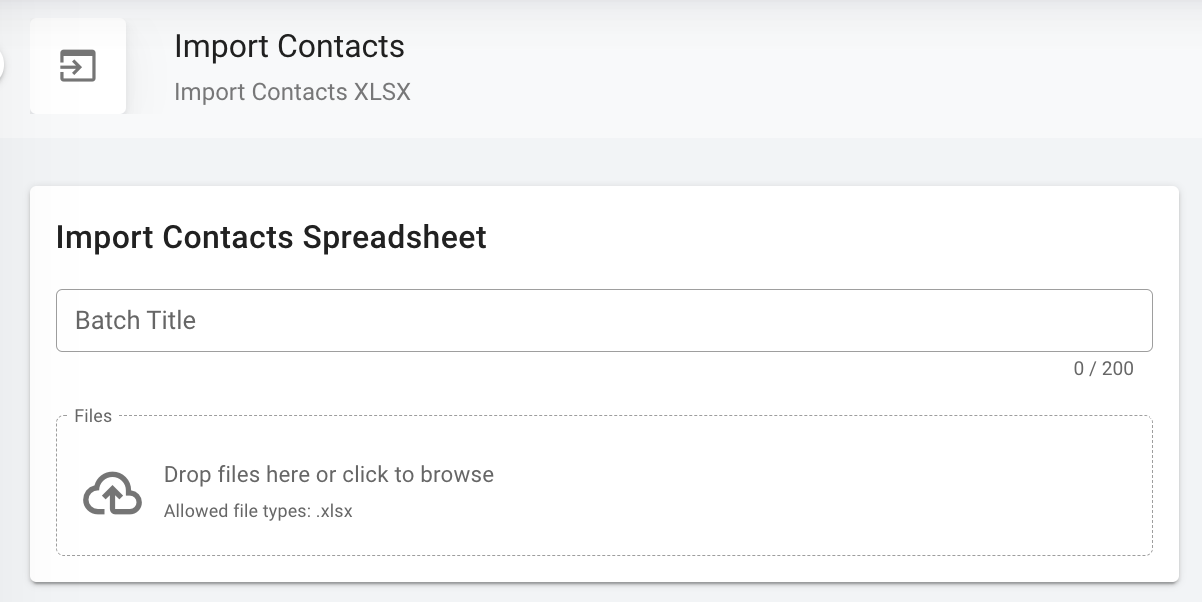The height and width of the screenshot is (602, 1202).
Task: Click "Drop files here or click to browse"
Action: (x=328, y=474)
